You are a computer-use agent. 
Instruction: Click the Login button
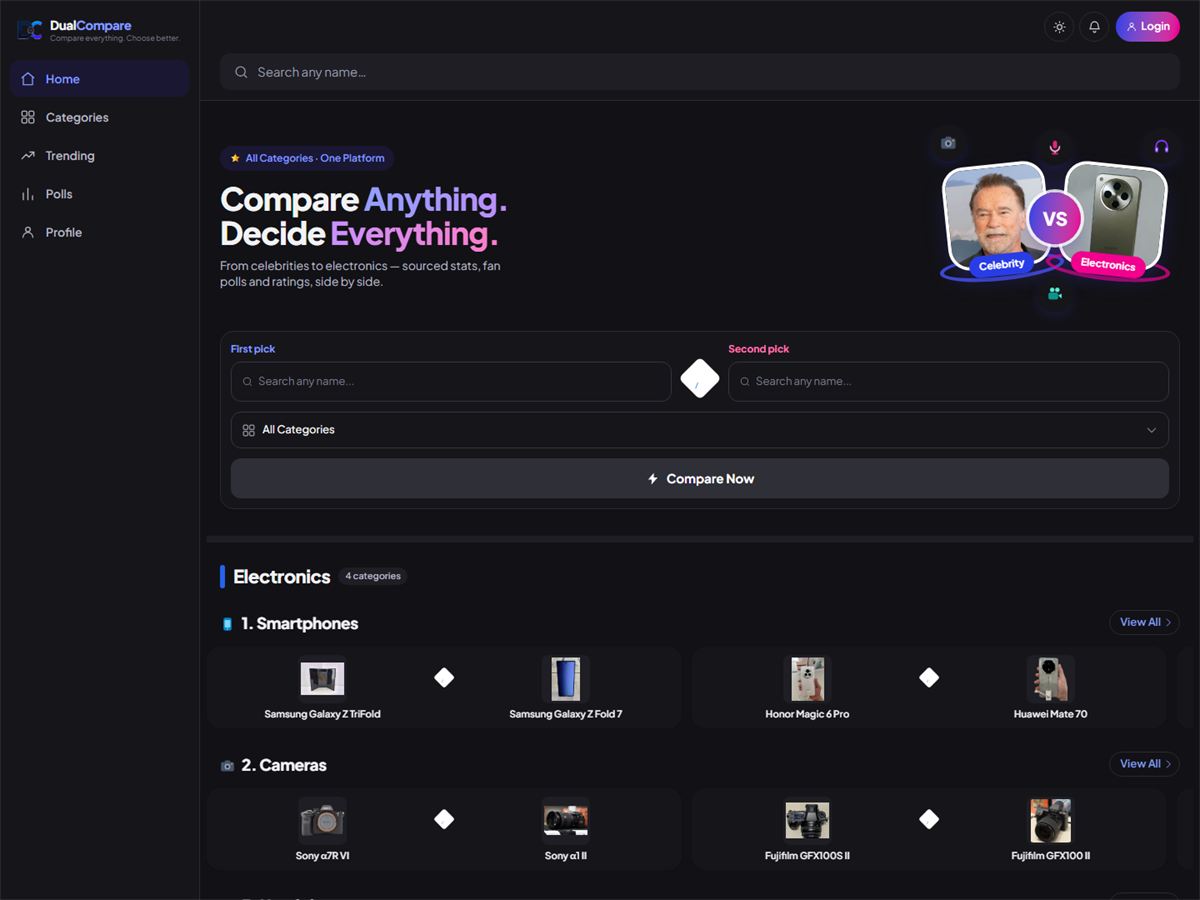[1148, 27]
